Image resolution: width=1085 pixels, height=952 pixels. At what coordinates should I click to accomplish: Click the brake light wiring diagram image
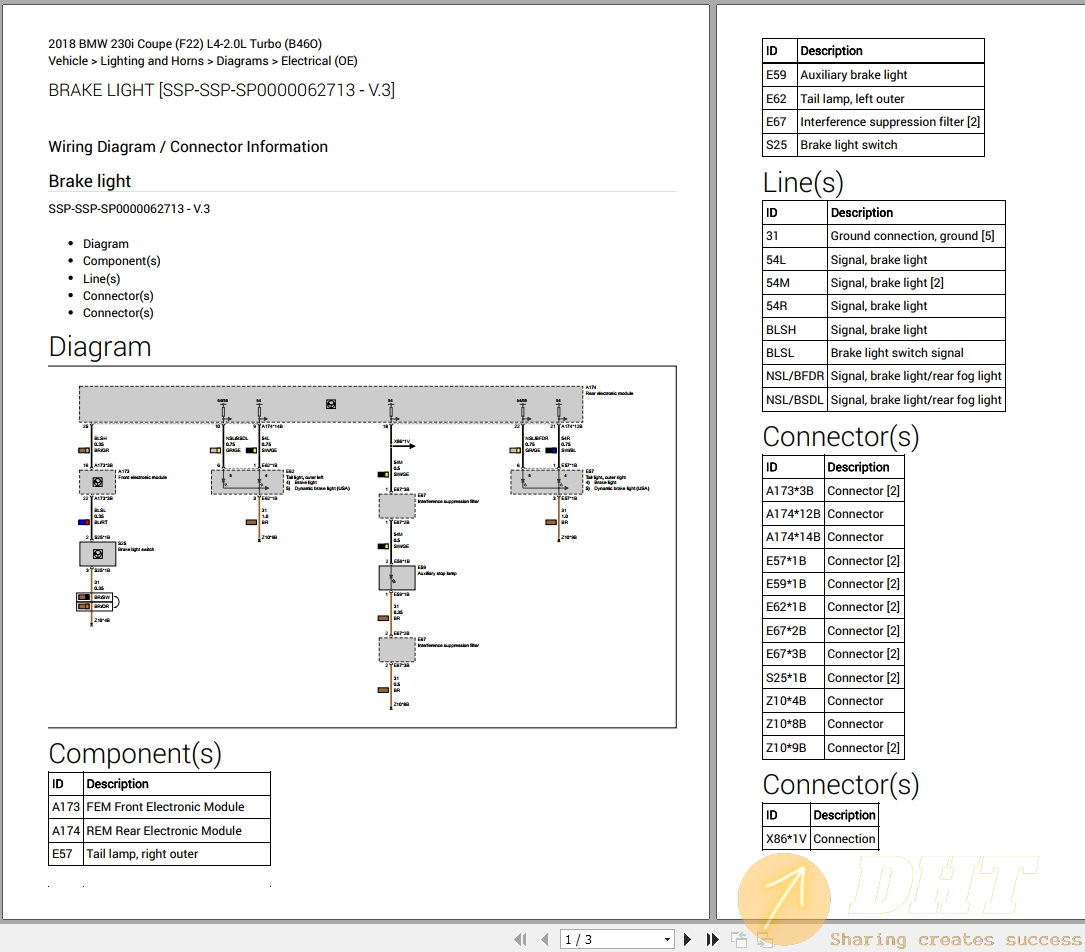point(362,547)
